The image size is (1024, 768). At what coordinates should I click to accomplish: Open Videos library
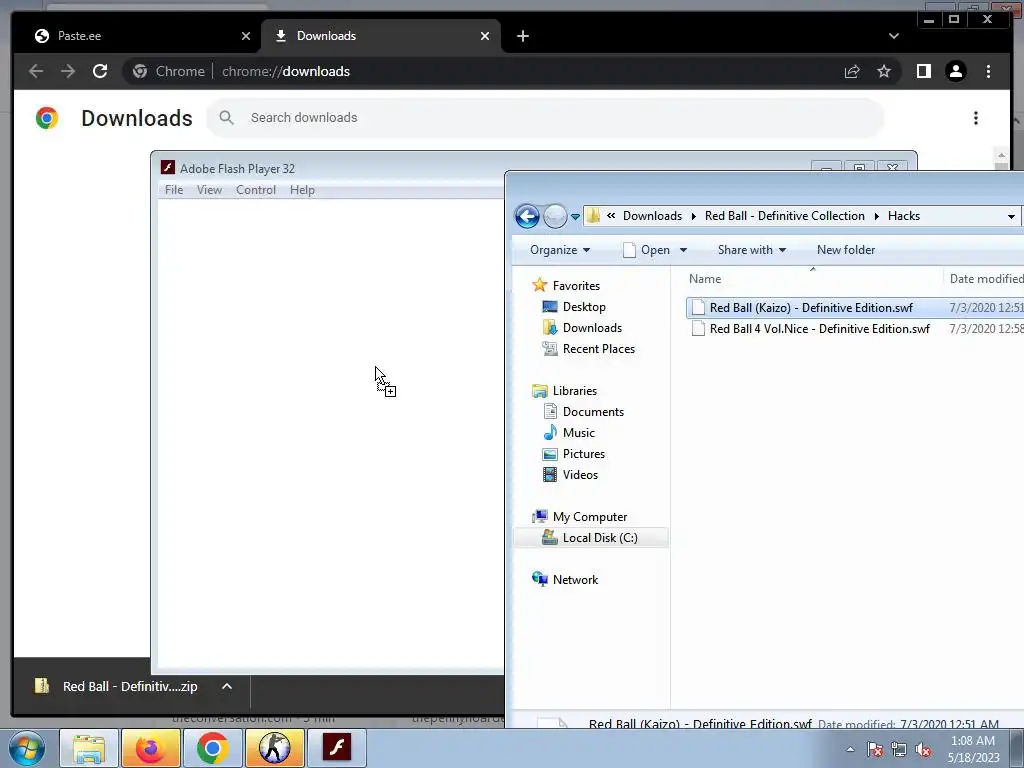580,475
